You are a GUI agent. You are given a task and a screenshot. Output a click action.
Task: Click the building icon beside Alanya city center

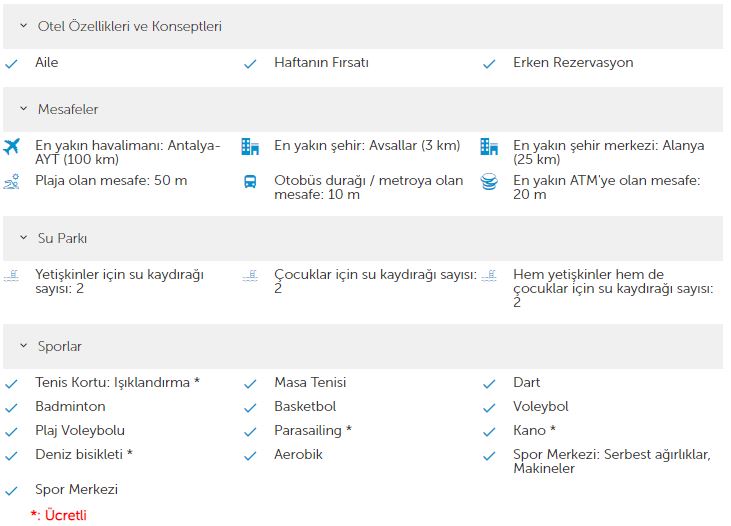[x=489, y=146]
